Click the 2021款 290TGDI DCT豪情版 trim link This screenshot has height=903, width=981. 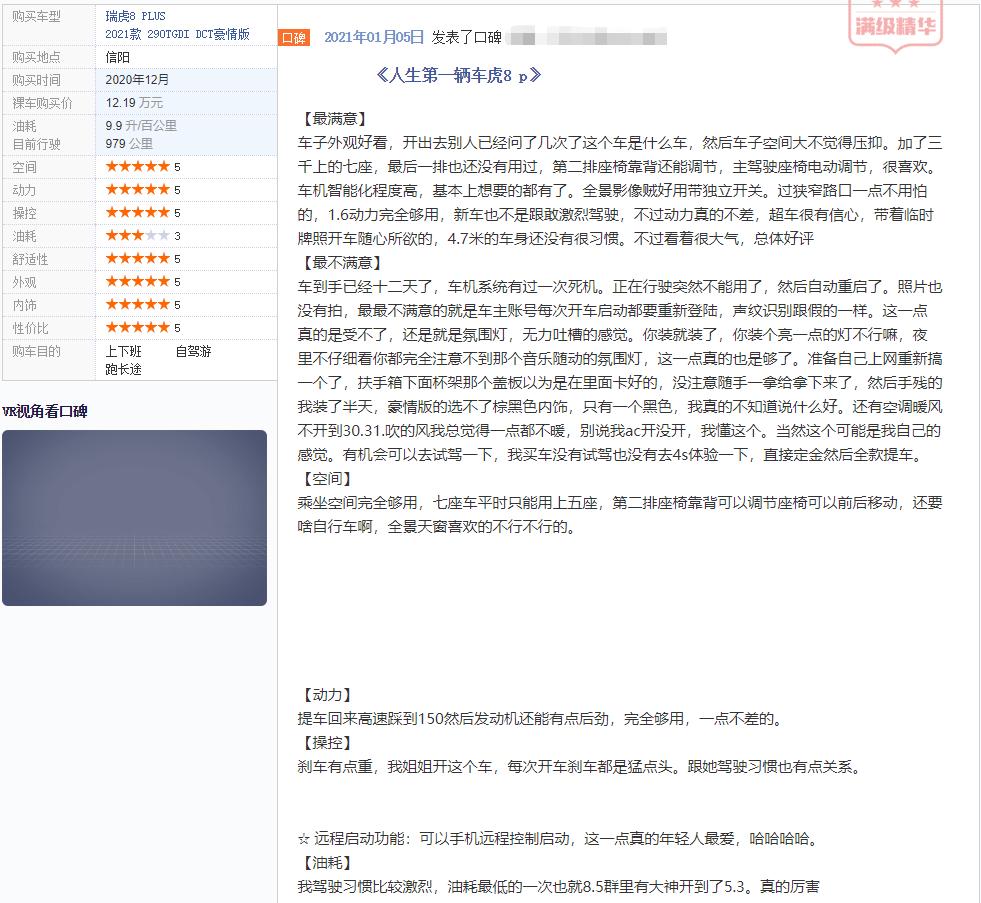tap(177, 33)
